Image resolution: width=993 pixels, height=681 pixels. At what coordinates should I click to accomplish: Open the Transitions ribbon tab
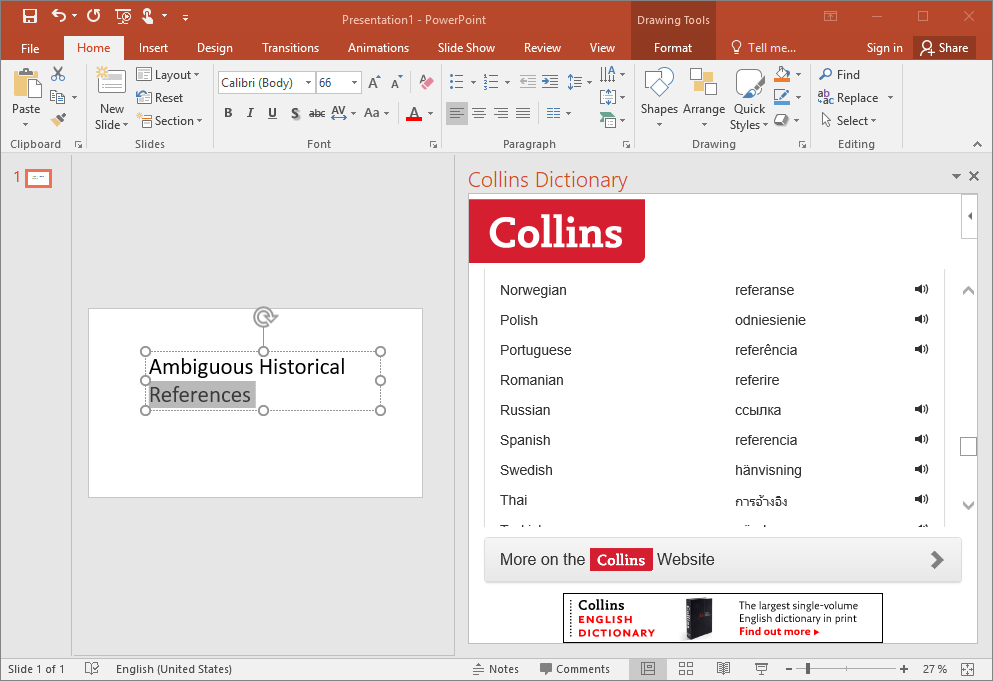point(290,48)
